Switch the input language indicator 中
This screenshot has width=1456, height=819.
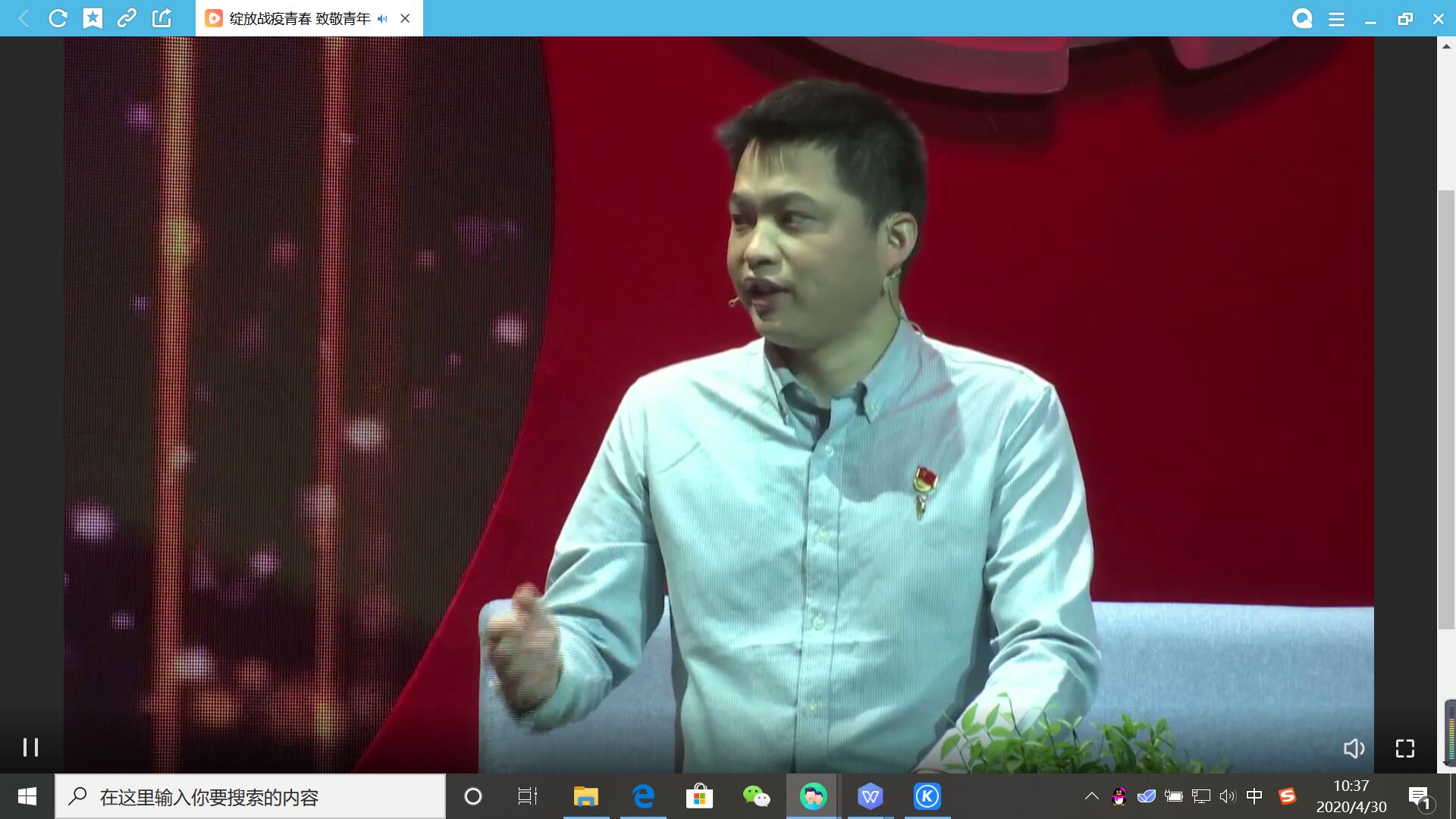coord(1254,796)
